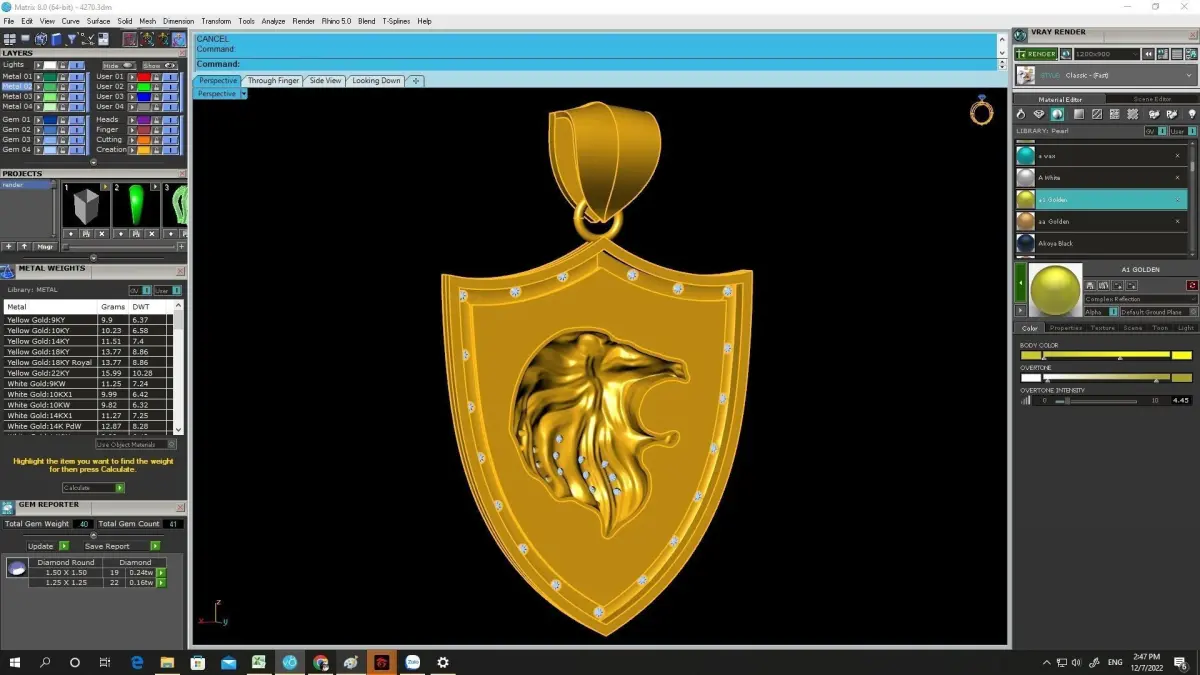Screen dimensions: 1200x675
Task: Switch to the Side View viewport tab
Action: pyautogui.click(x=325, y=81)
